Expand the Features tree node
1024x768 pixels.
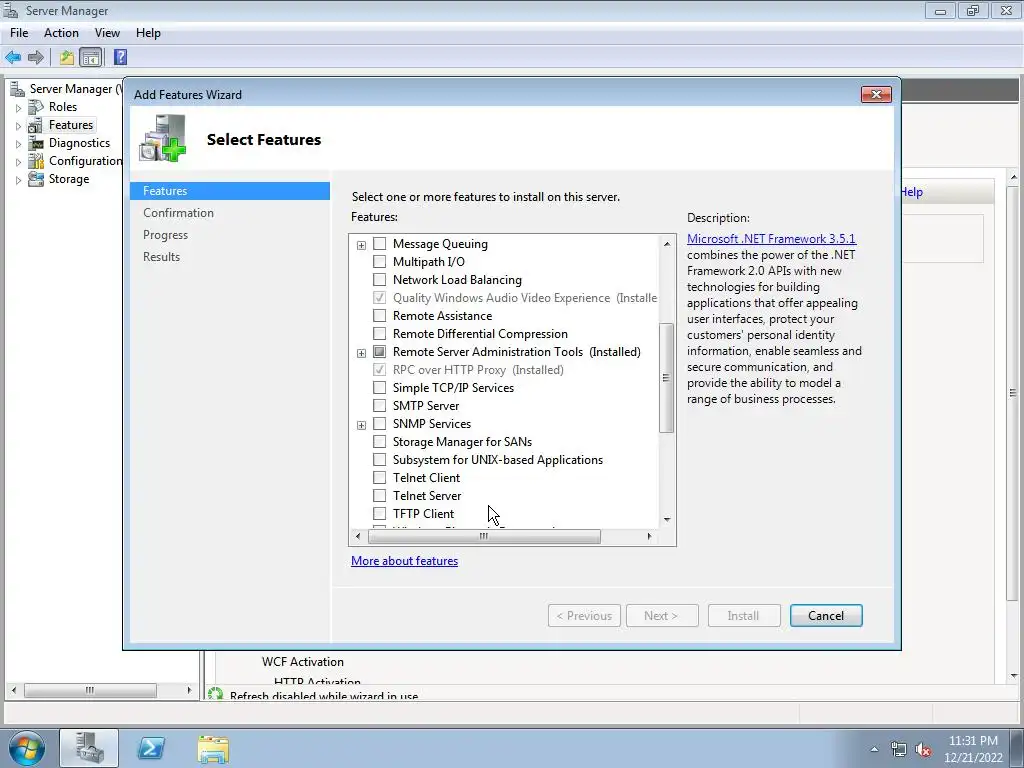pos(18,125)
